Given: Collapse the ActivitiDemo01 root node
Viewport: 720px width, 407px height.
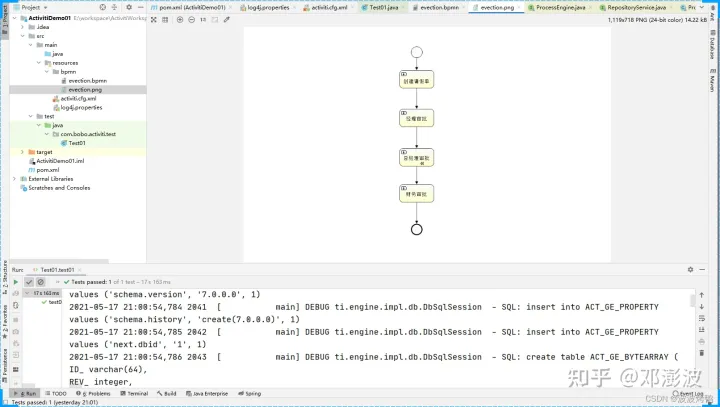Looking at the screenshot, I should [x=15, y=18].
